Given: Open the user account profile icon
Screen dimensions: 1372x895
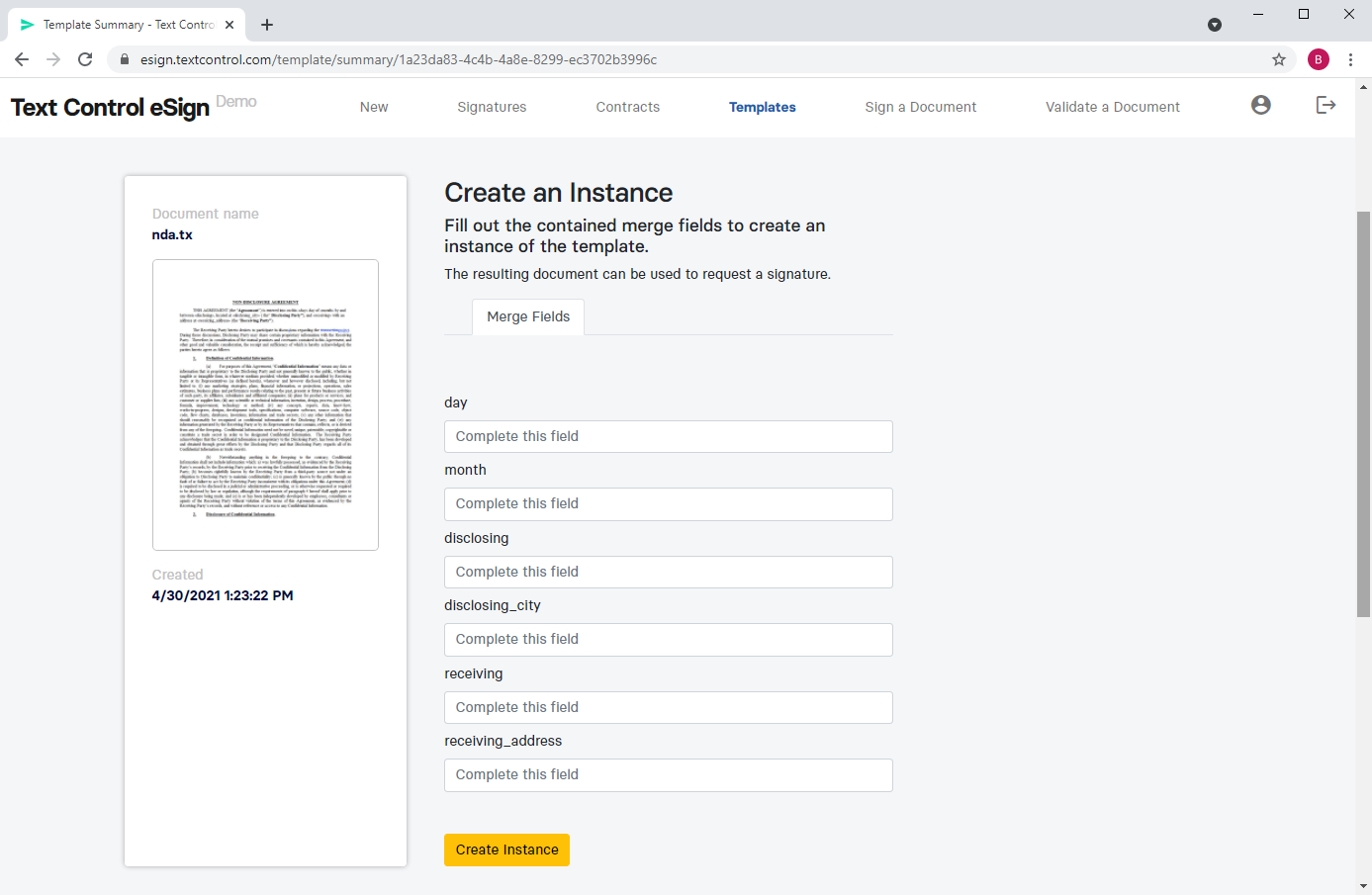Looking at the screenshot, I should [1260, 105].
